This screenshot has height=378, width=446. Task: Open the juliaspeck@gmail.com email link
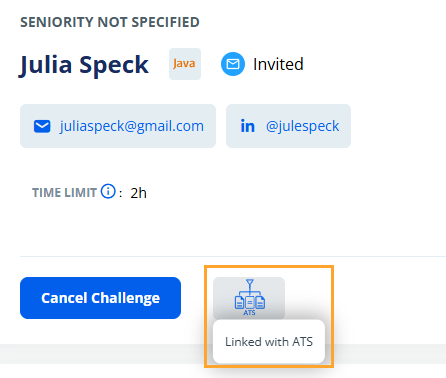click(x=132, y=126)
